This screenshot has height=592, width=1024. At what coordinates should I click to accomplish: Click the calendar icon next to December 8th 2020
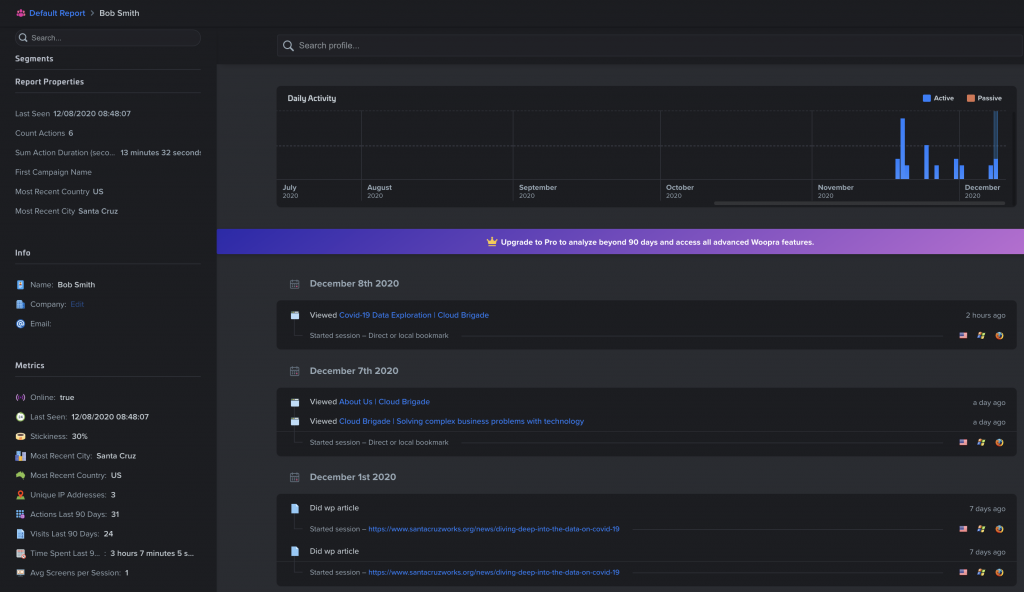pos(295,284)
